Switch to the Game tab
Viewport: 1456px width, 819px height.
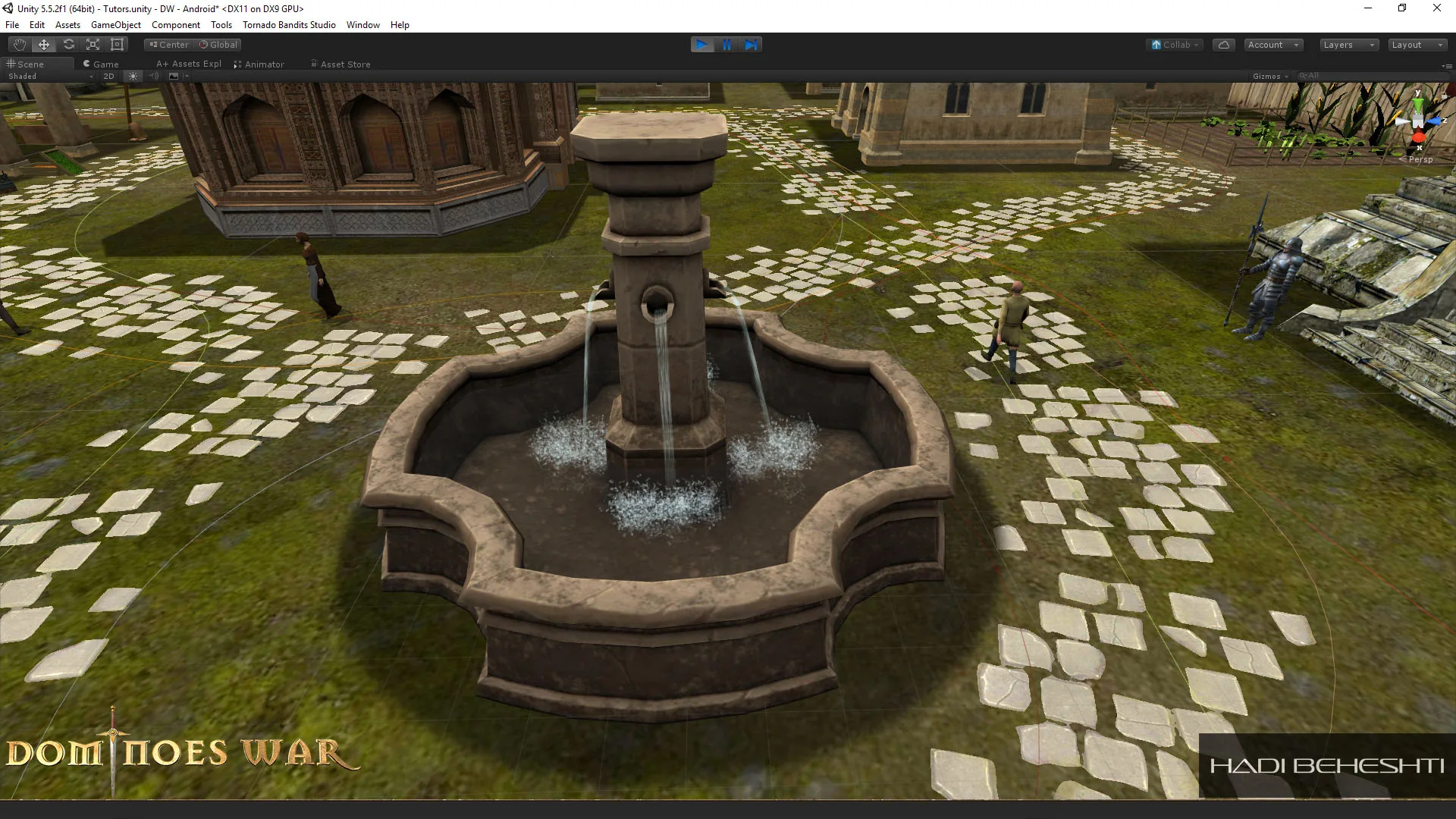pos(101,64)
